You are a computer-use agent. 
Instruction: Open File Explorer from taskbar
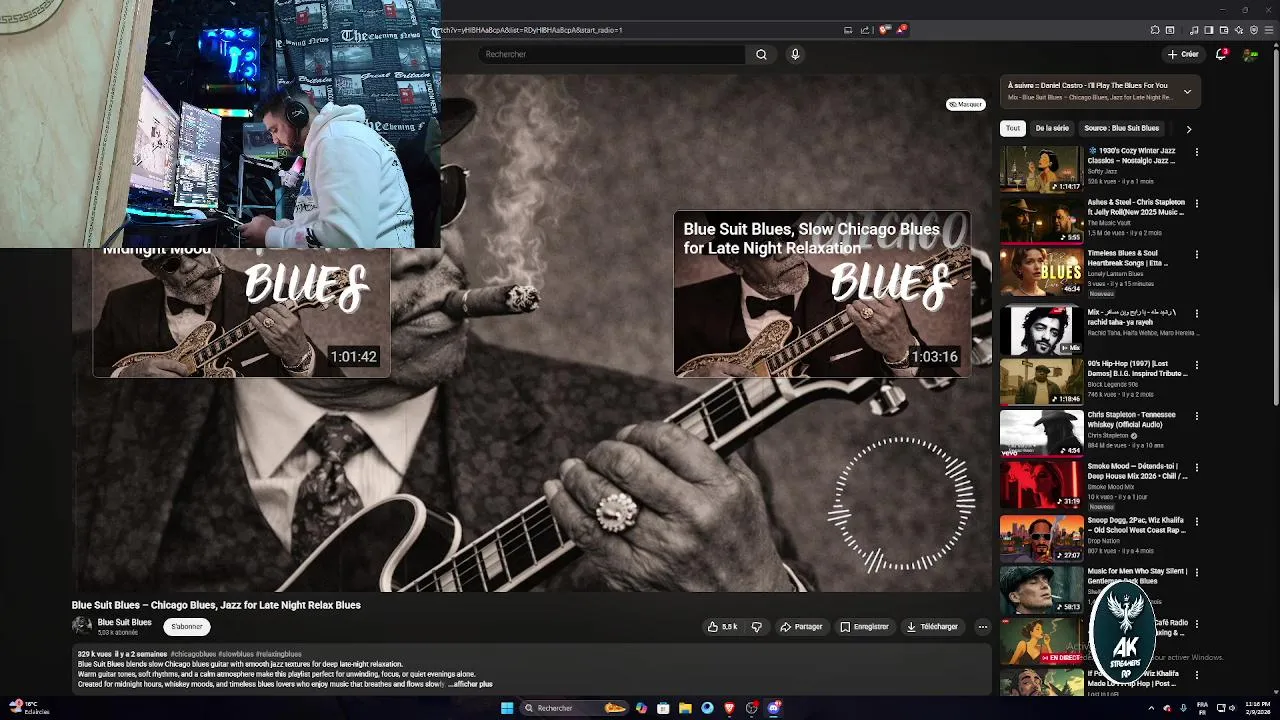pyautogui.click(x=685, y=708)
